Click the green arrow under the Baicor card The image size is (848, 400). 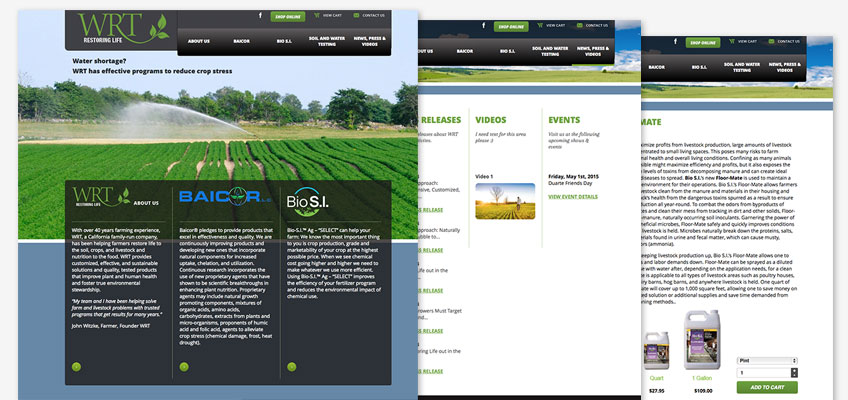click(184, 367)
